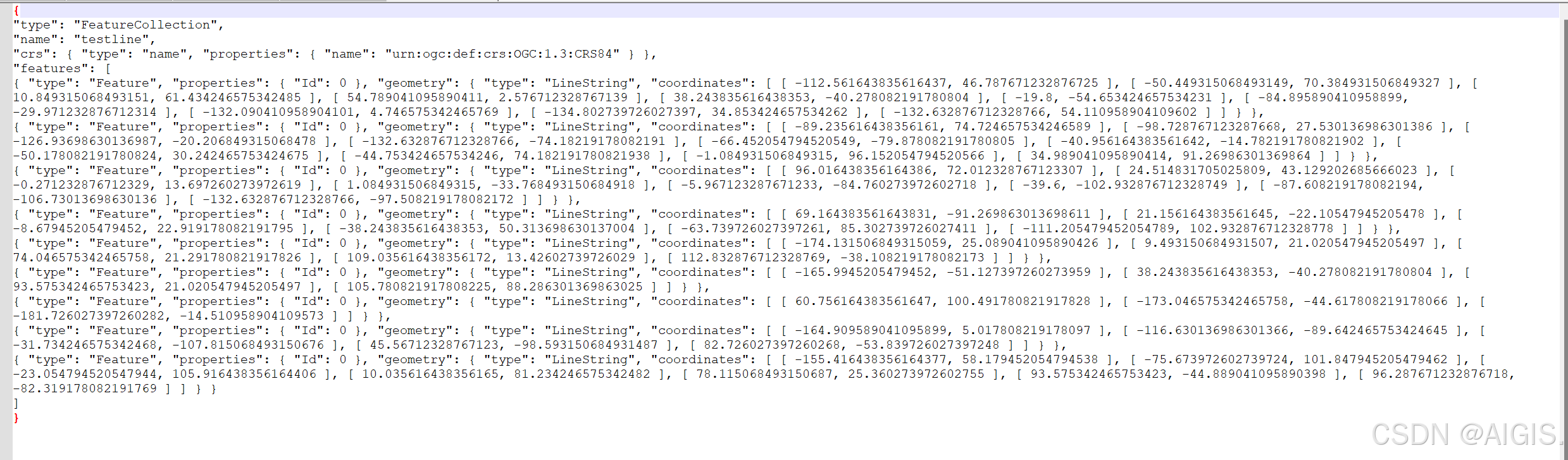Click the value 10.849315068493151
Viewport: 1568px width, 460px height.
pyautogui.click(x=81, y=97)
